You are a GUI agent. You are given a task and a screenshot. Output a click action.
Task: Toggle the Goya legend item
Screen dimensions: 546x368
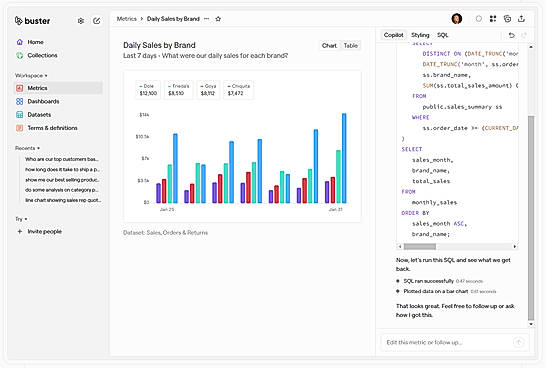[208, 90]
